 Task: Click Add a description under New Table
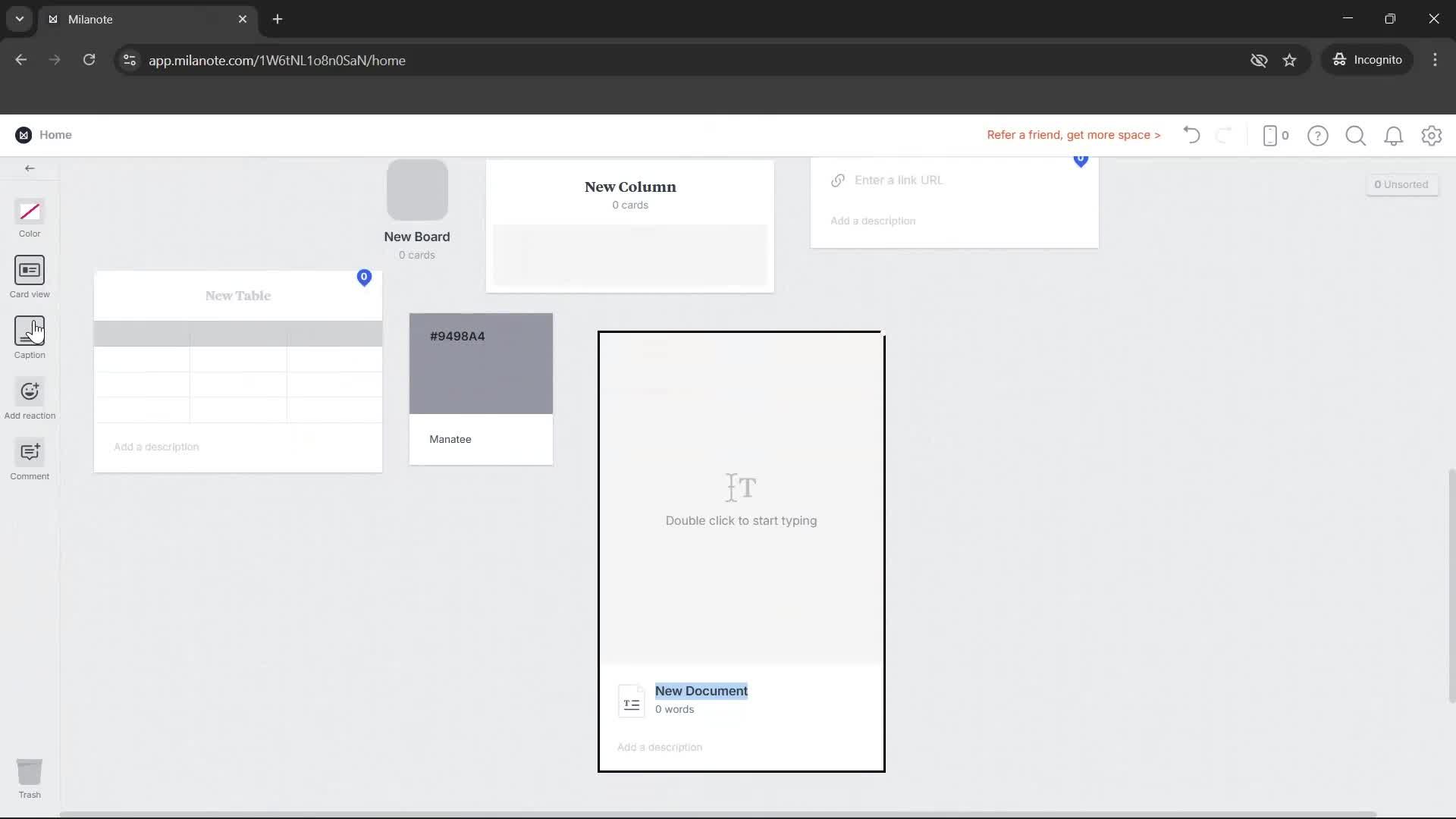(156, 447)
